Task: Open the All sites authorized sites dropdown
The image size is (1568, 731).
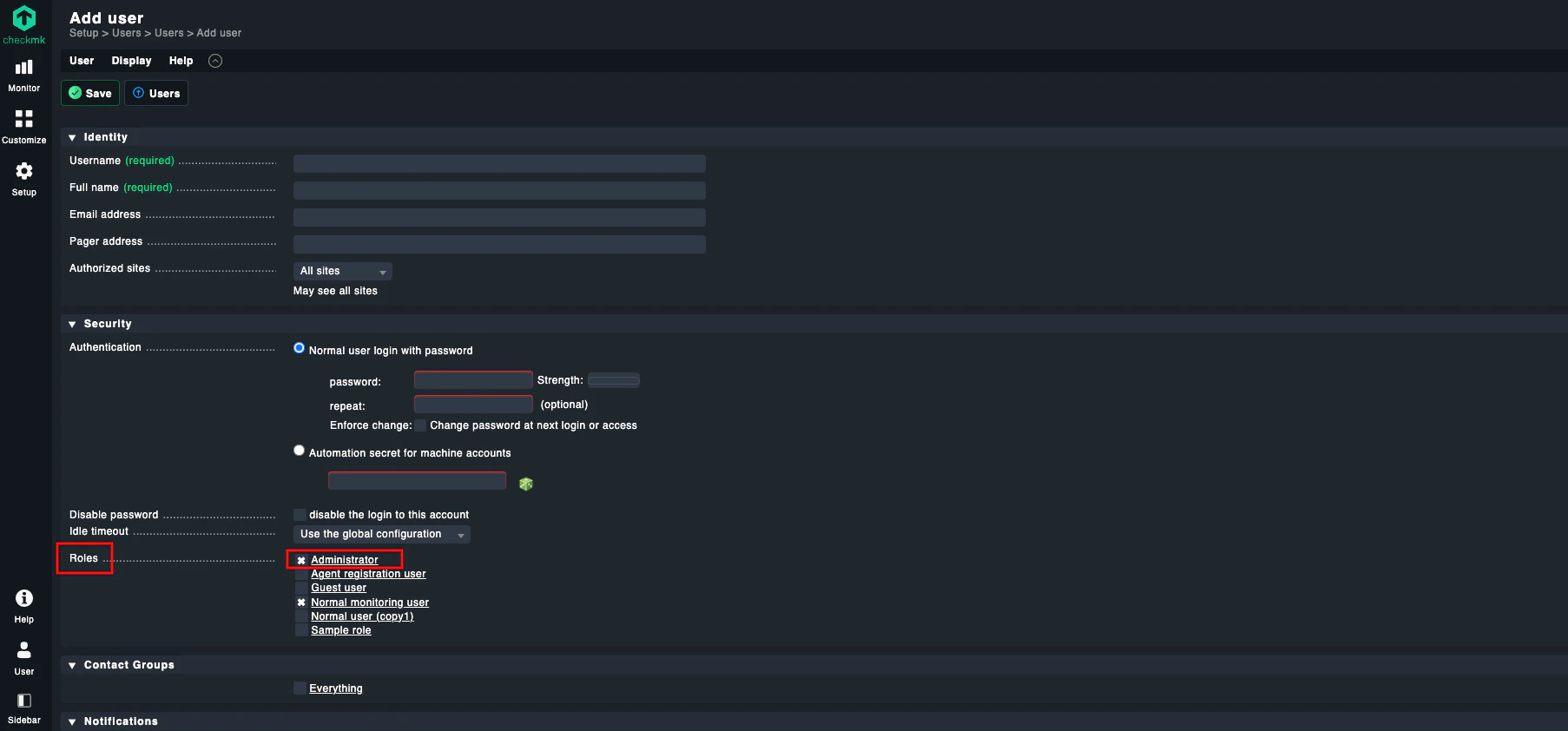Action: (x=343, y=272)
